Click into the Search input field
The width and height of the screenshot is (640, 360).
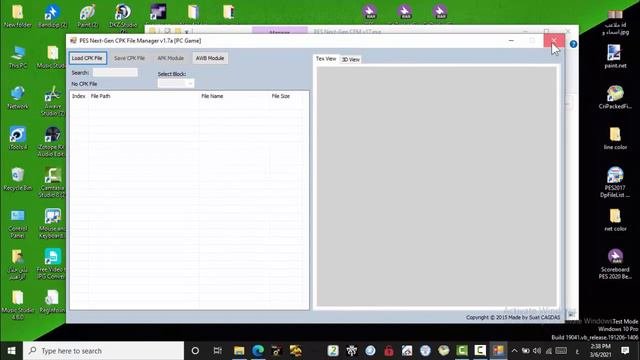[115, 72]
